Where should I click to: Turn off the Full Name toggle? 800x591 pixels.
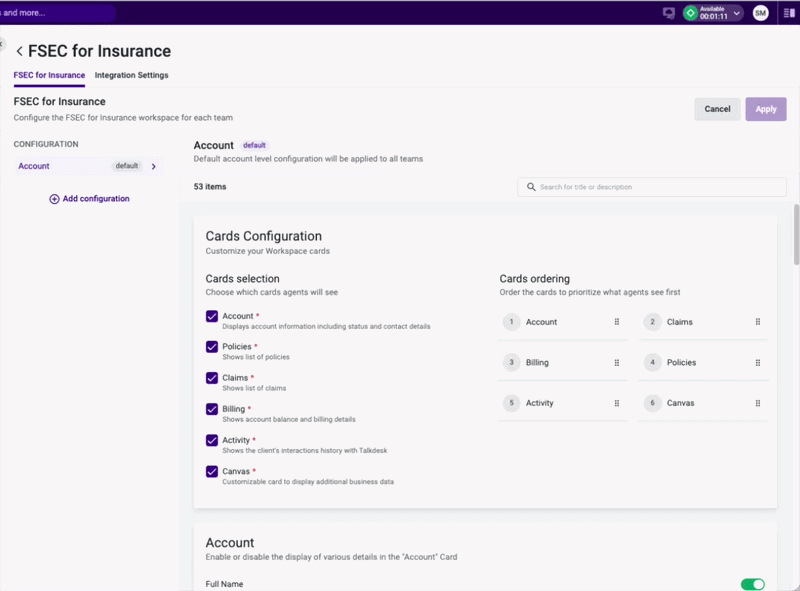pos(753,584)
